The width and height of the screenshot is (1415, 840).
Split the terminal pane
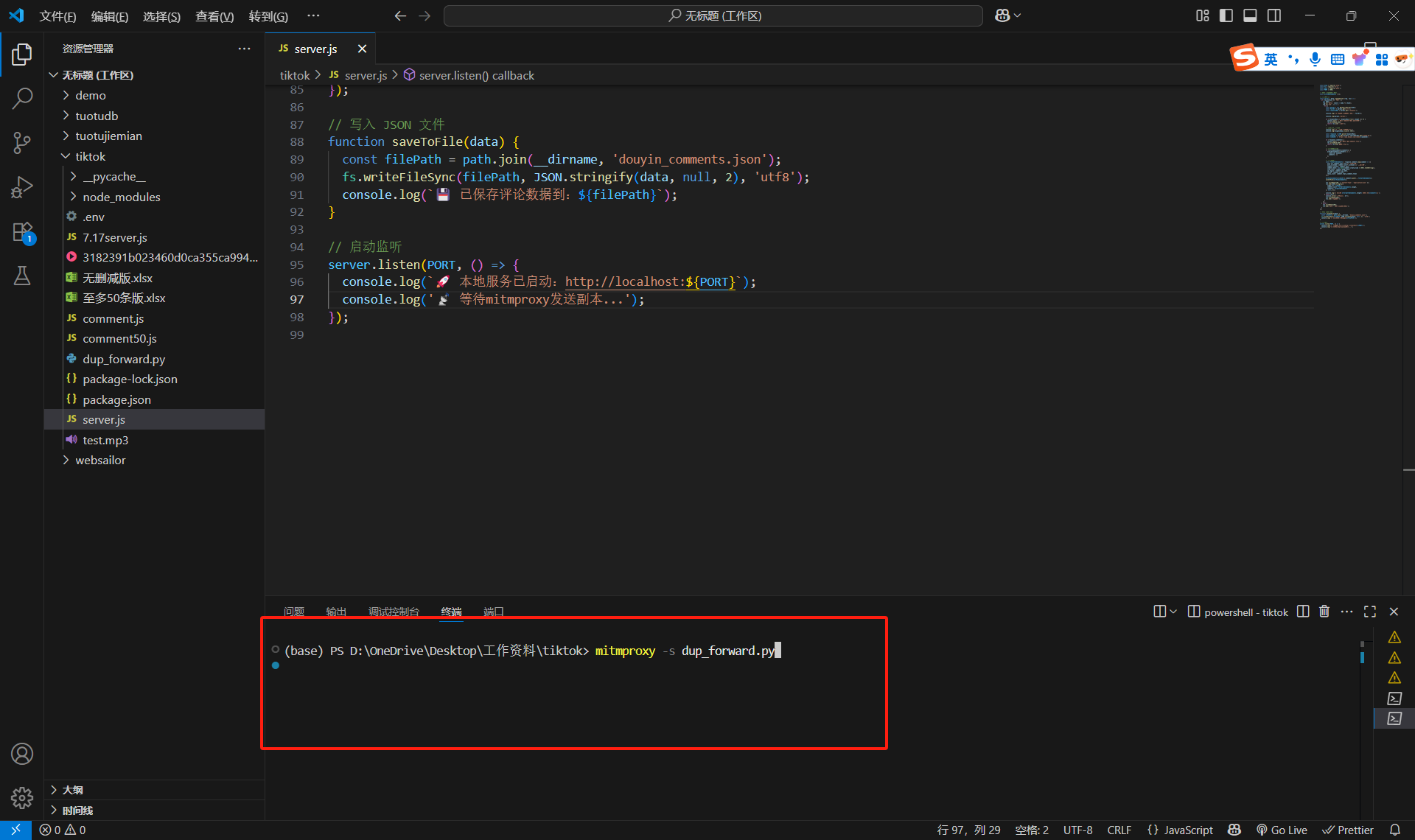(x=1303, y=612)
